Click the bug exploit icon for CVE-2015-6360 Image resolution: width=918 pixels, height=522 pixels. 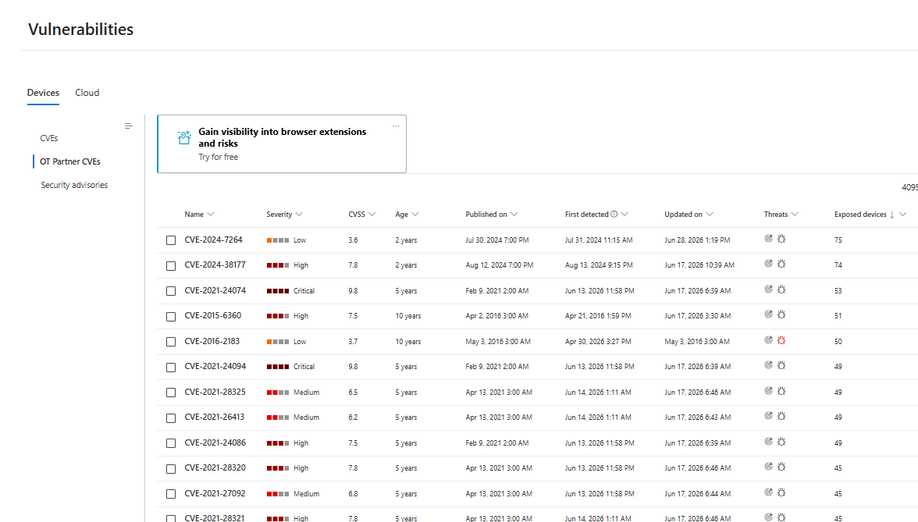click(782, 315)
